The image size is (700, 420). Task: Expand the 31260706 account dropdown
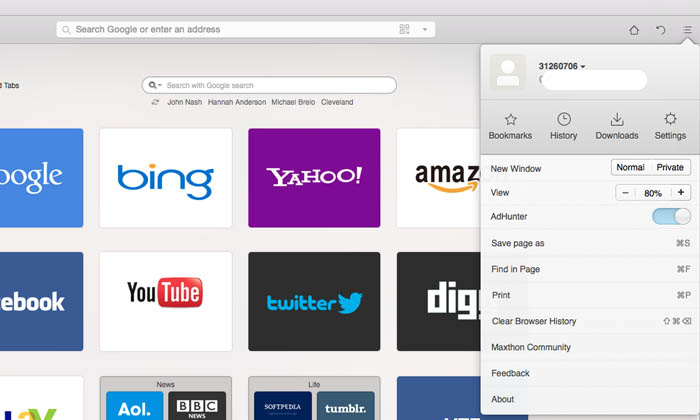coord(562,66)
